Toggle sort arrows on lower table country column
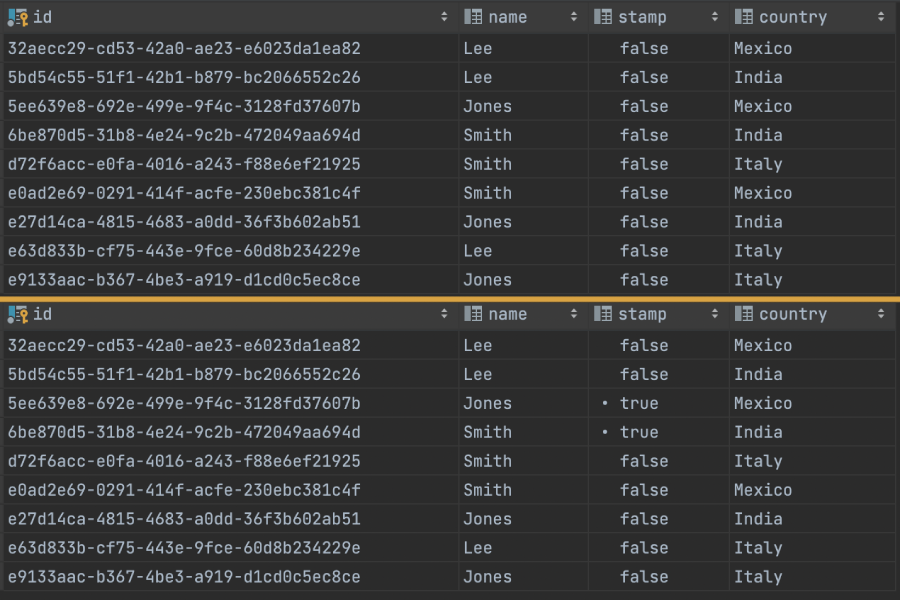Image resolution: width=900 pixels, height=600 pixels. [881, 314]
